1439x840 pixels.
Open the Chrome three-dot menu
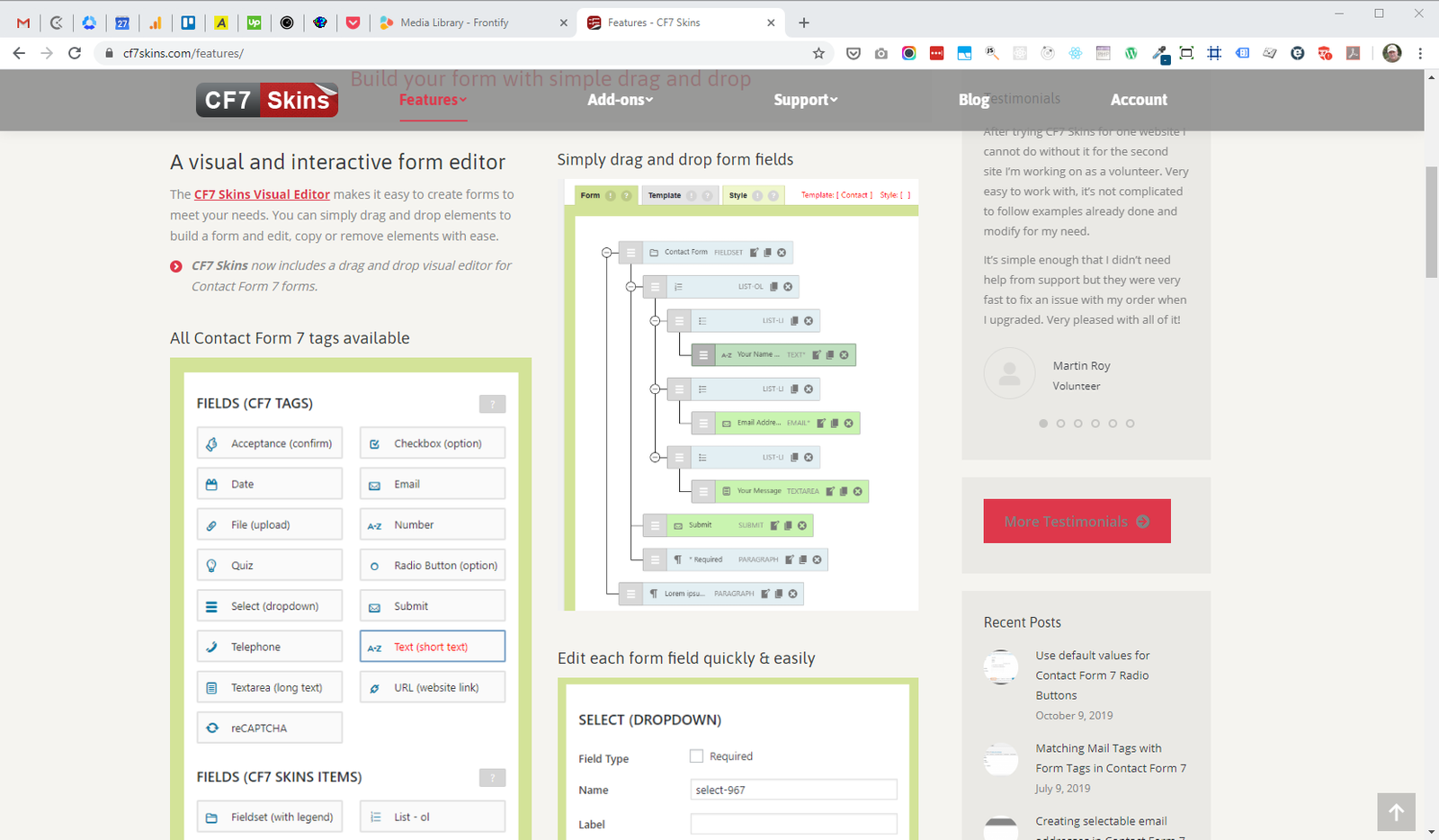1420,53
